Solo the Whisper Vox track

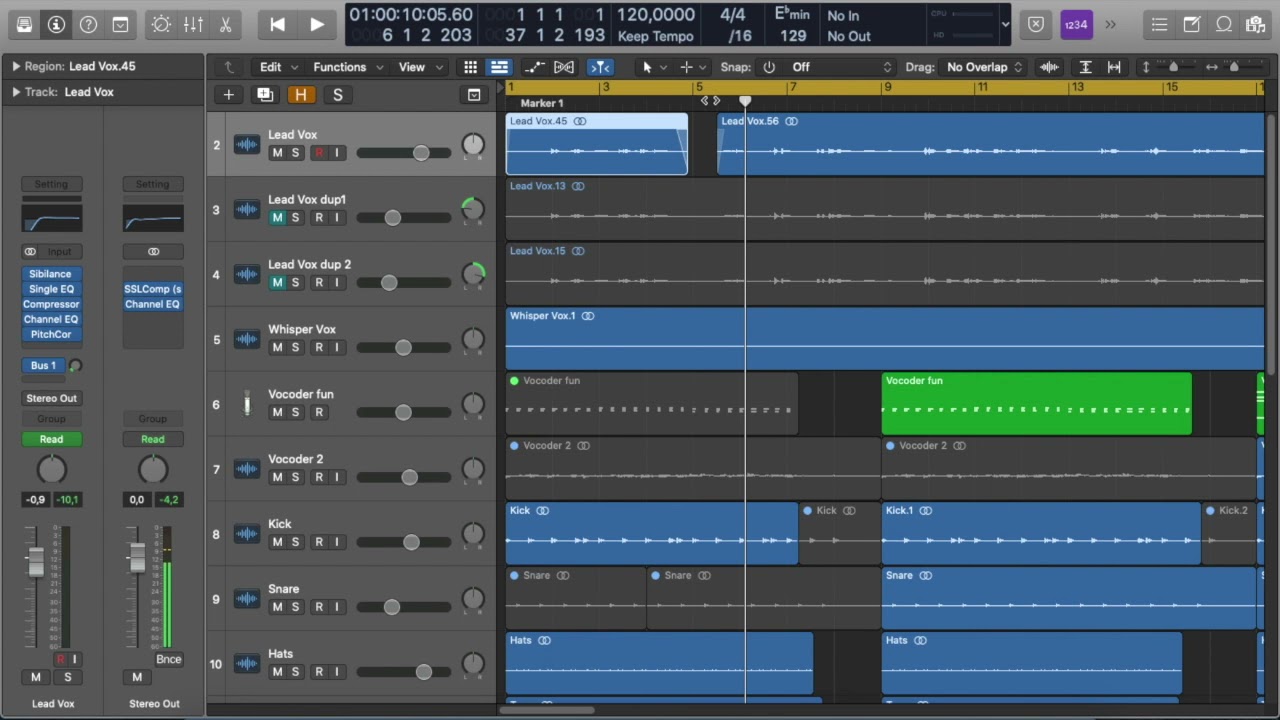[295, 348]
